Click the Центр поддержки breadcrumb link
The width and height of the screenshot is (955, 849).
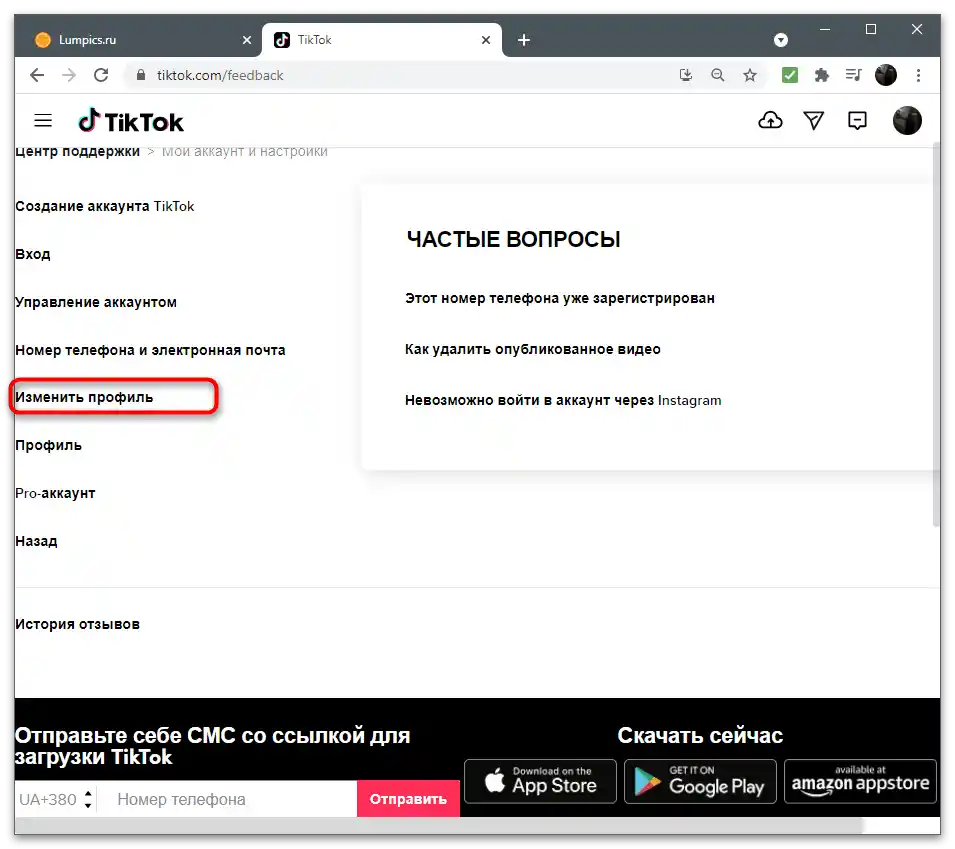tap(77, 152)
